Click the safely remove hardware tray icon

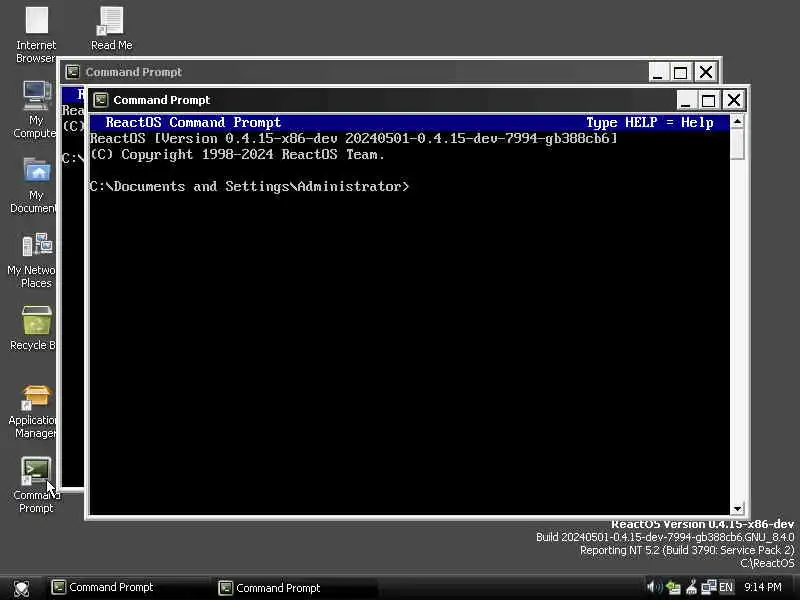[673, 588]
